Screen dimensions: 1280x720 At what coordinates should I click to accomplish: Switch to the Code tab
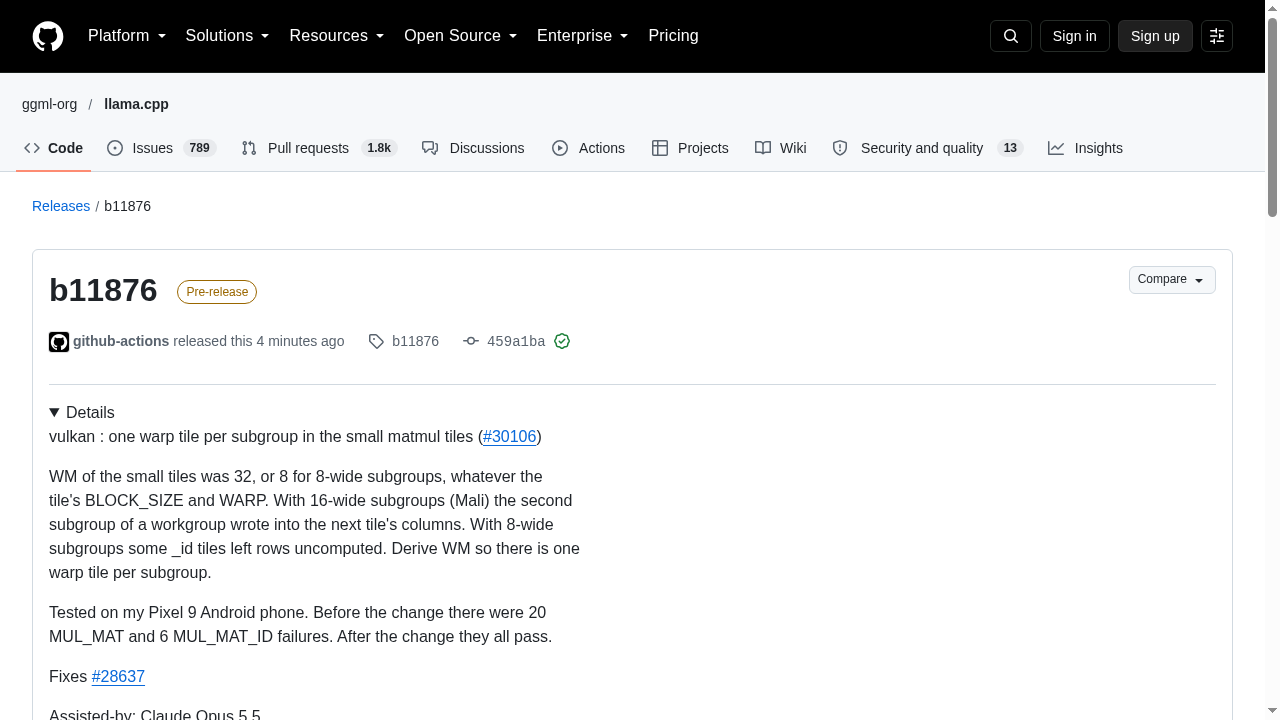click(54, 148)
